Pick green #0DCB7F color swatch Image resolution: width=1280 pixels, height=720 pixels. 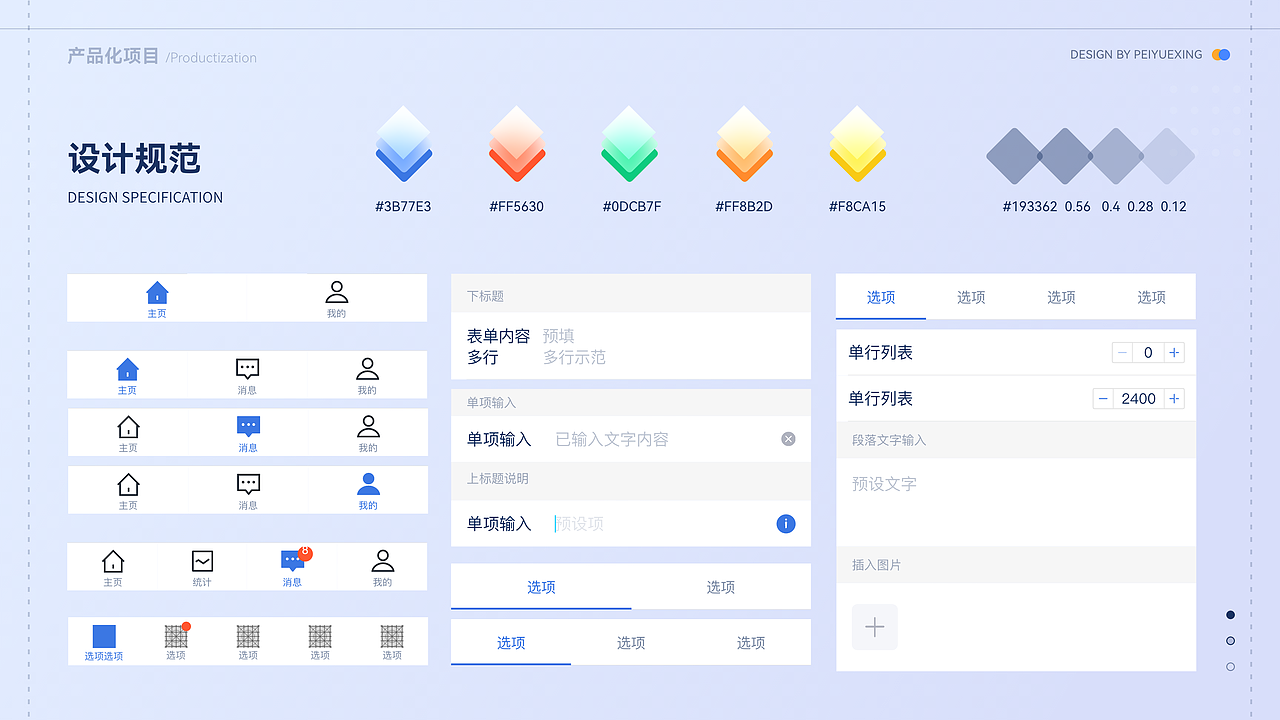click(630, 144)
